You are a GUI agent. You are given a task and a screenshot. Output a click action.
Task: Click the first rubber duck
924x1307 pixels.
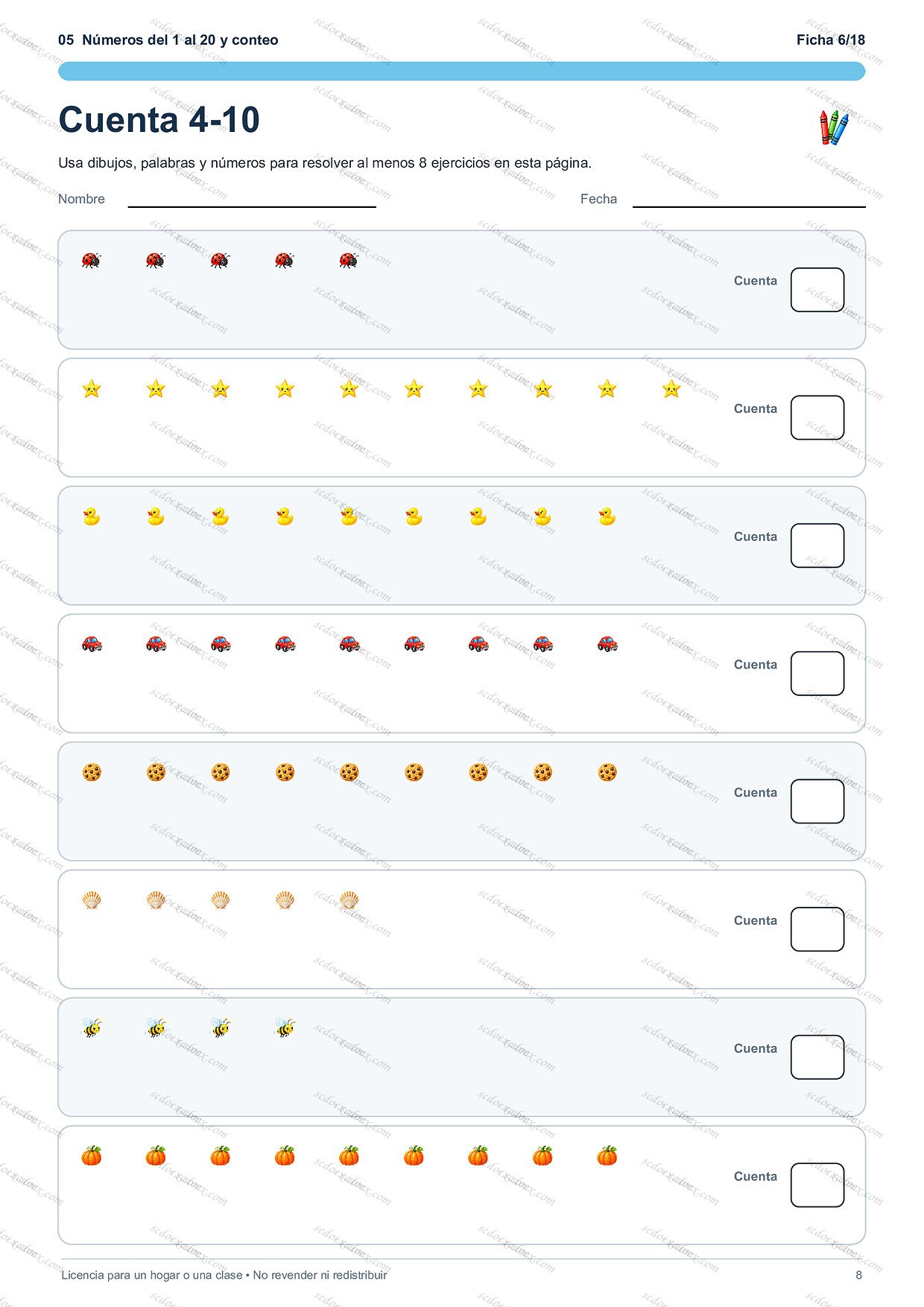point(91,516)
